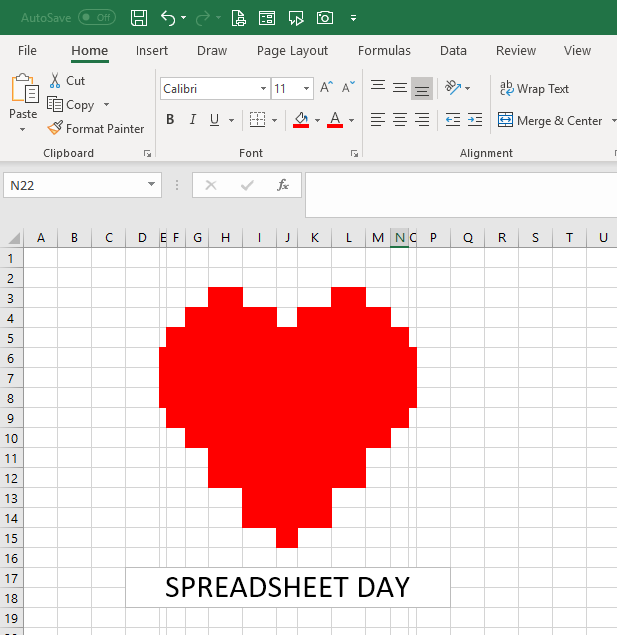This screenshot has width=617, height=635.
Task: Toggle the AutoSave switch
Action: coord(97,17)
